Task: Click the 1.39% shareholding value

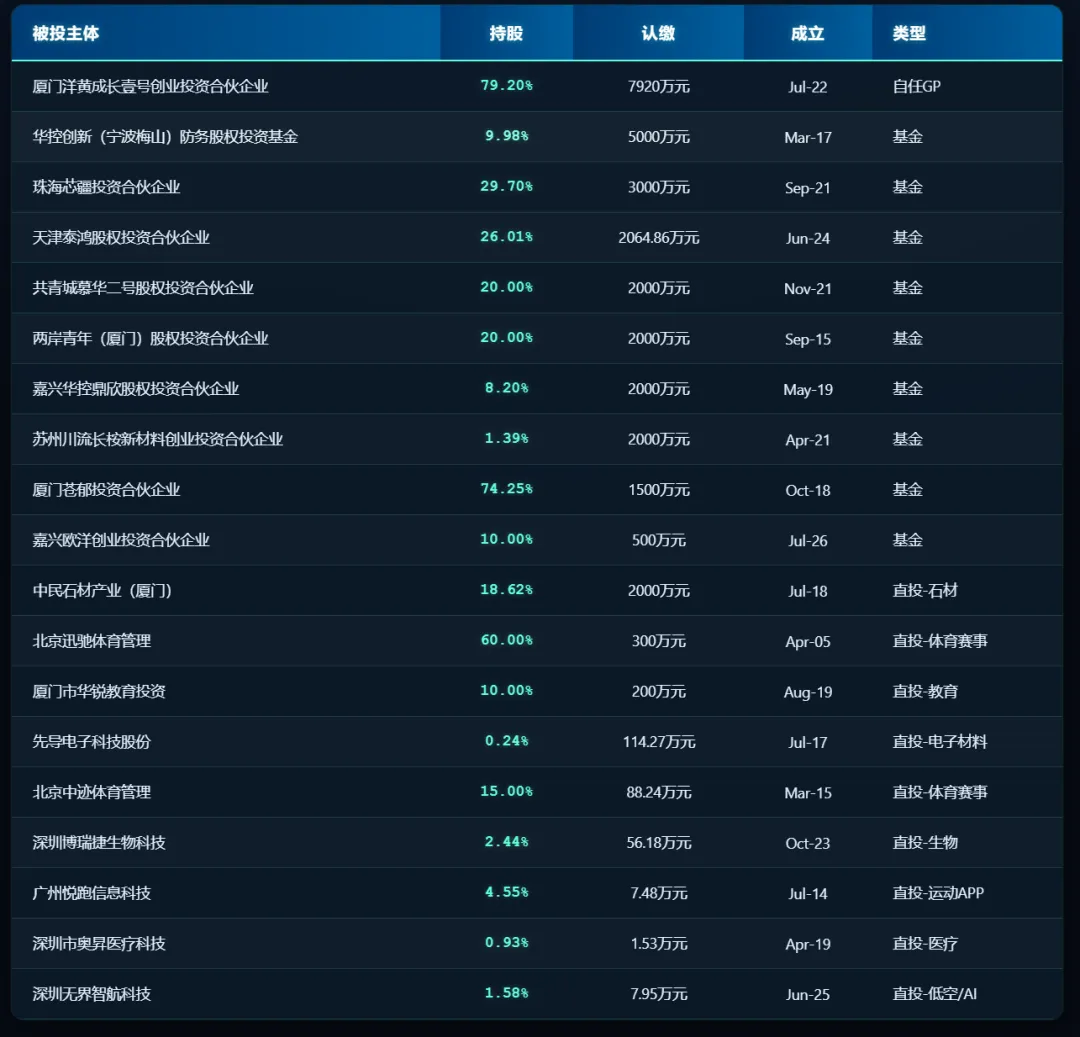Action: coord(507,438)
